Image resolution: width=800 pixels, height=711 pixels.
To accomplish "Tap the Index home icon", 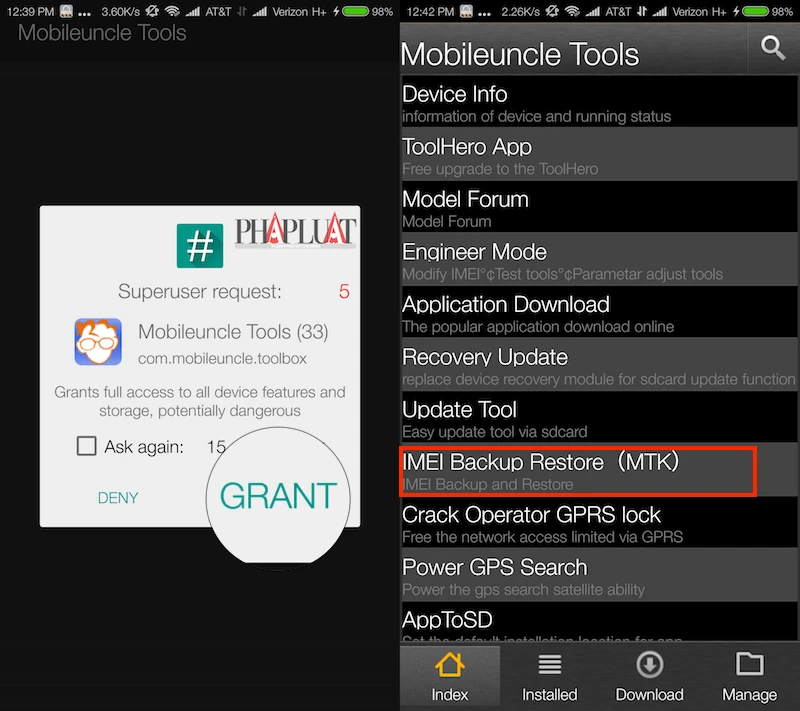I will click(449, 664).
